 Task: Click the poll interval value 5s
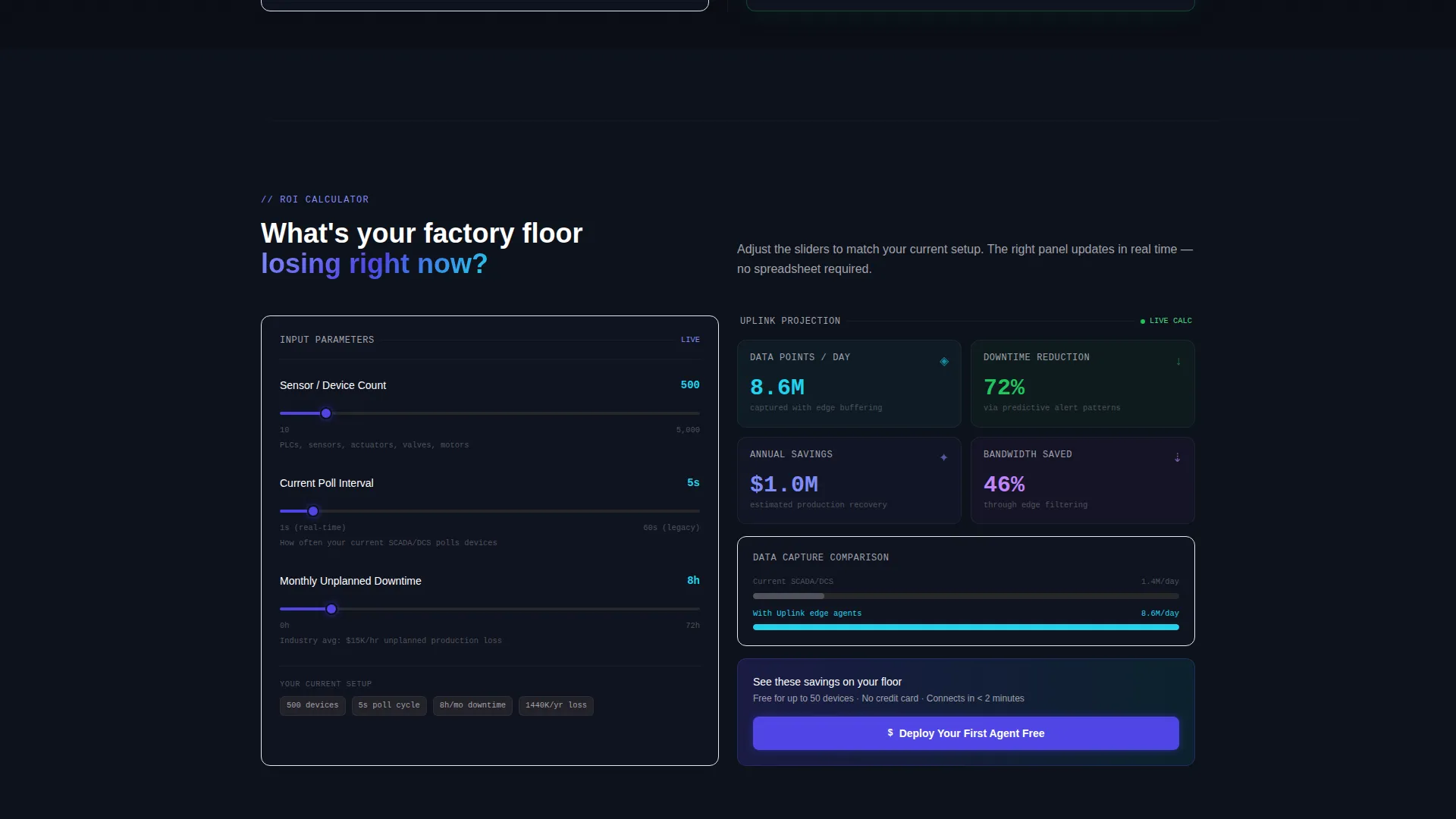tap(693, 483)
